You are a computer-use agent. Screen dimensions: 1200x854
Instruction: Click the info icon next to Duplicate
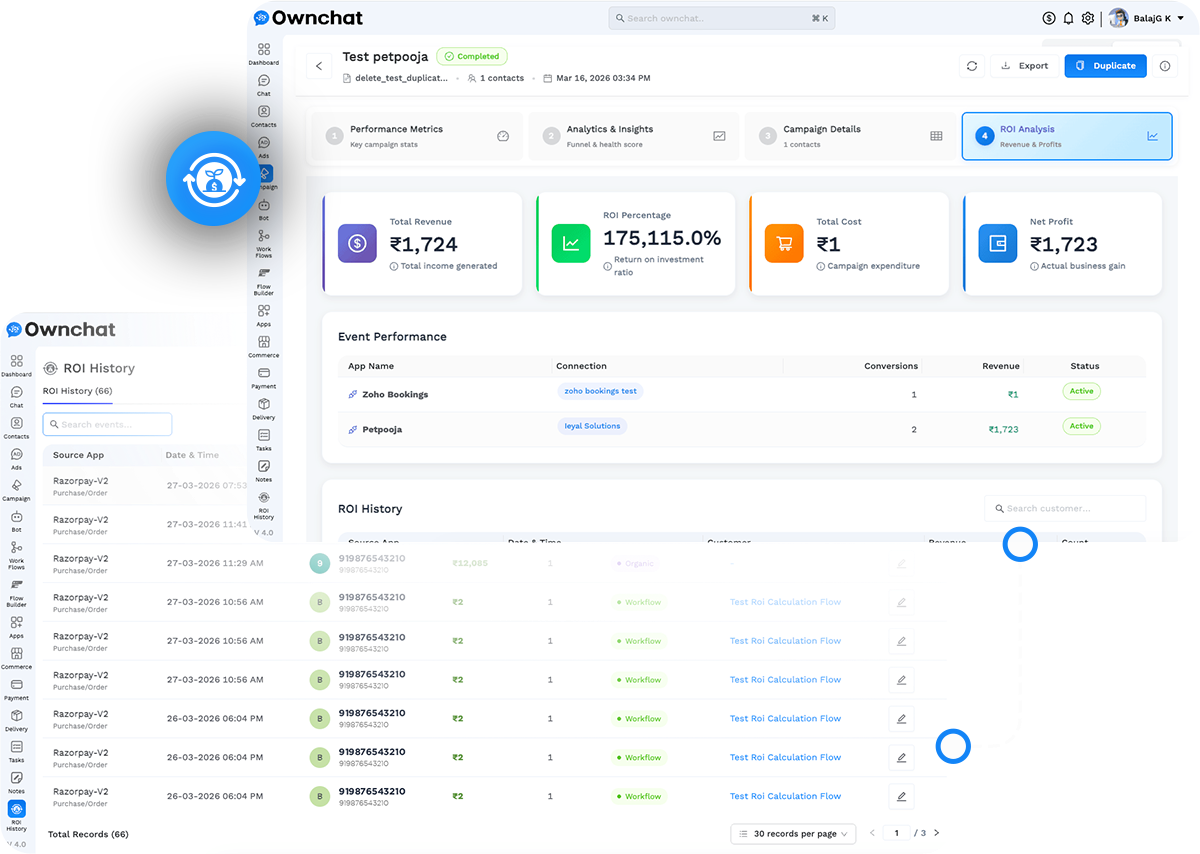tap(1164, 65)
